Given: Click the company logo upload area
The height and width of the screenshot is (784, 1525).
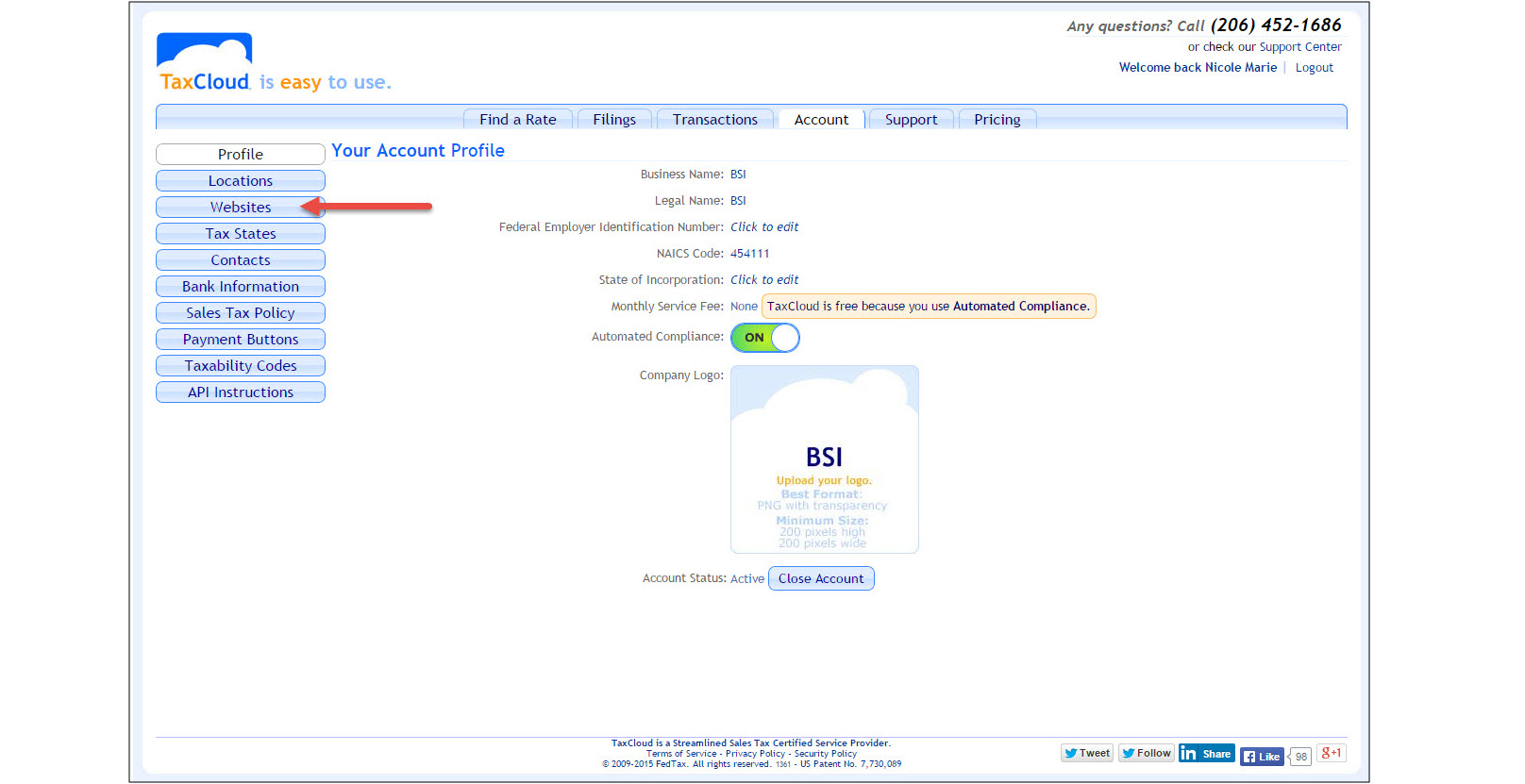Looking at the screenshot, I should [x=825, y=459].
